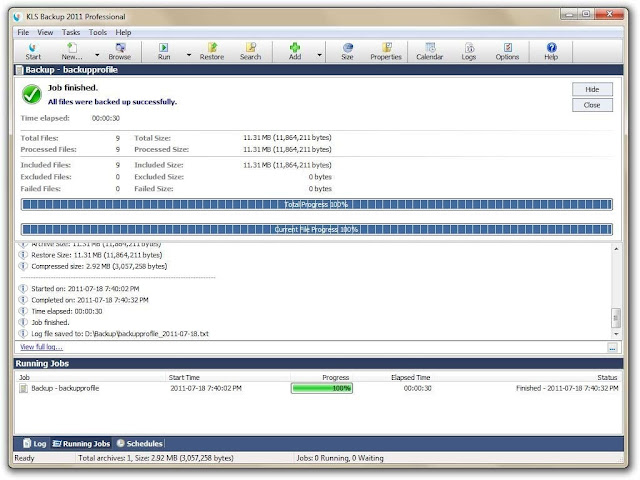Screen dimensions: 640x480
Task: Click the Start Time column header
Action: click(184, 378)
